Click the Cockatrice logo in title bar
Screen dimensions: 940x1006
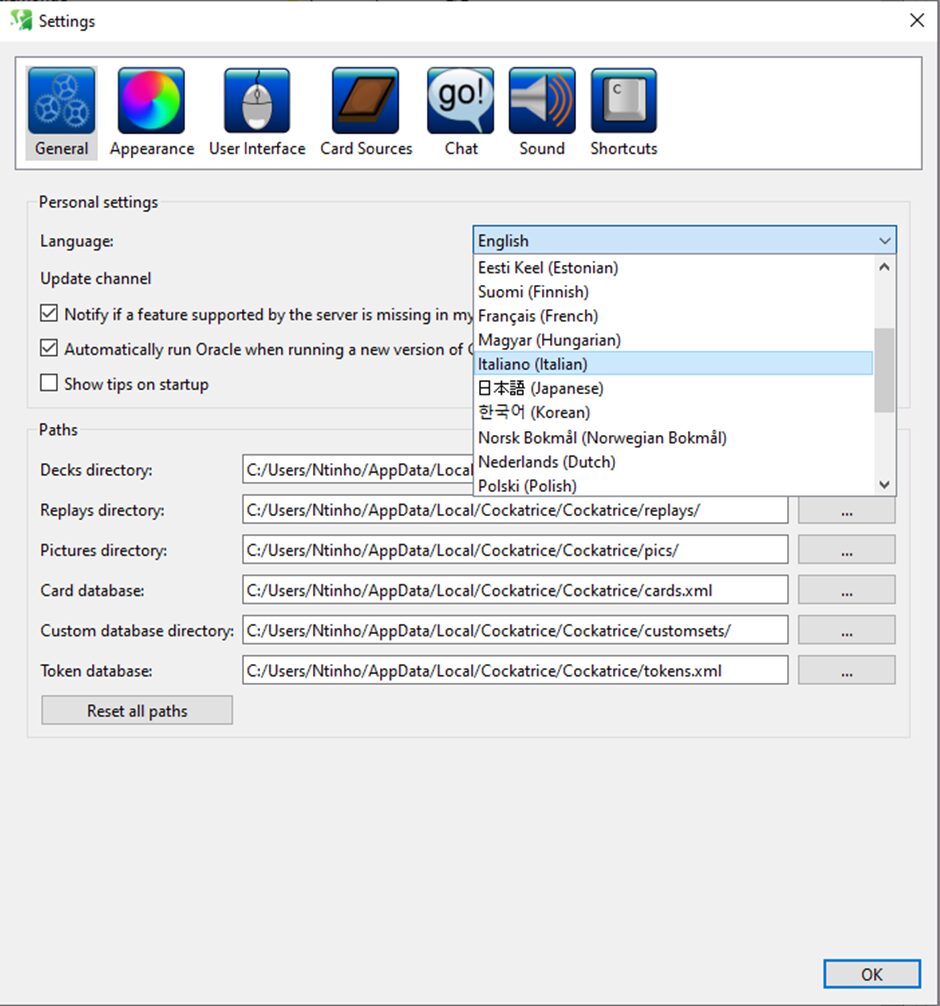click(x=21, y=20)
